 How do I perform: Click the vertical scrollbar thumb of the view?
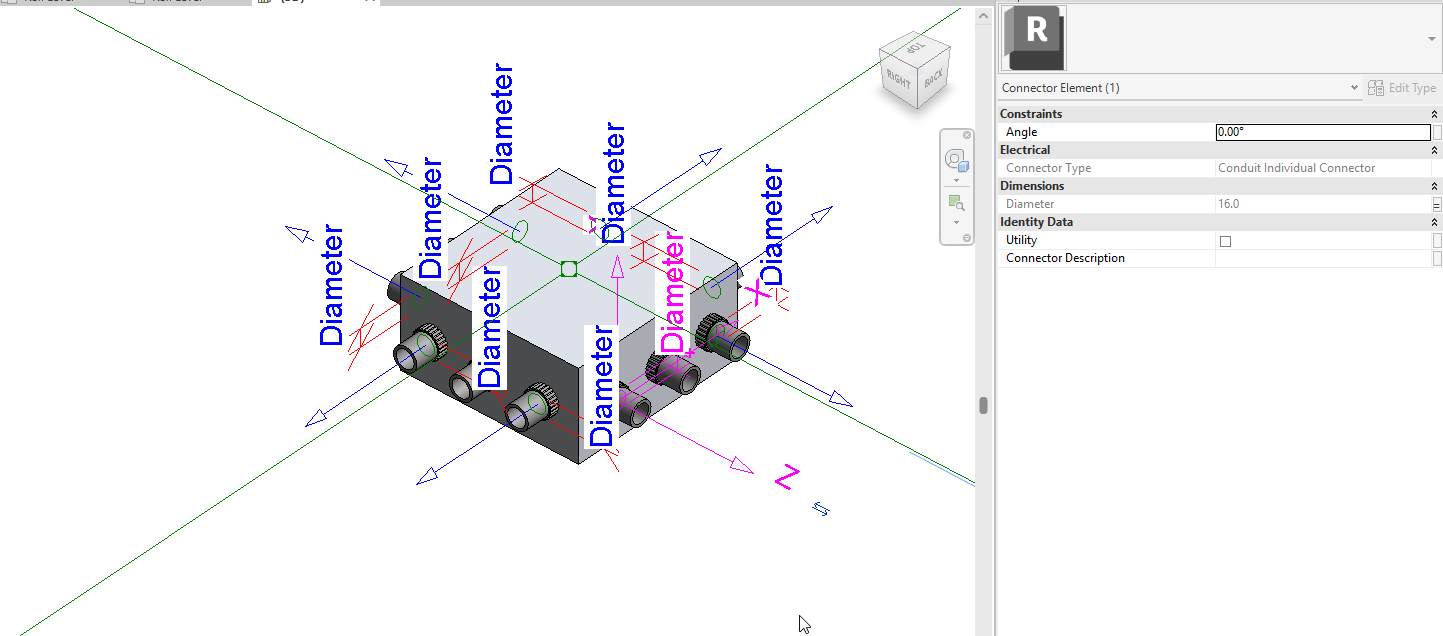(x=983, y=405)
